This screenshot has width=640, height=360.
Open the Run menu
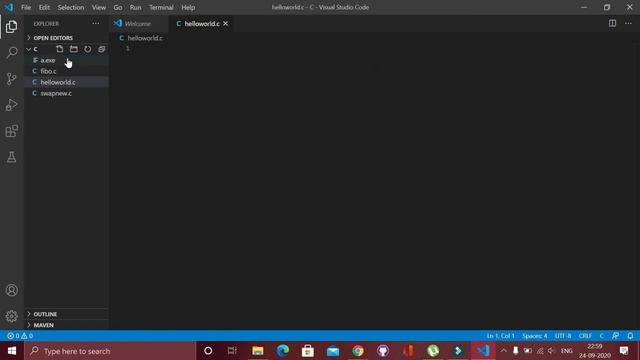[136, 7]
